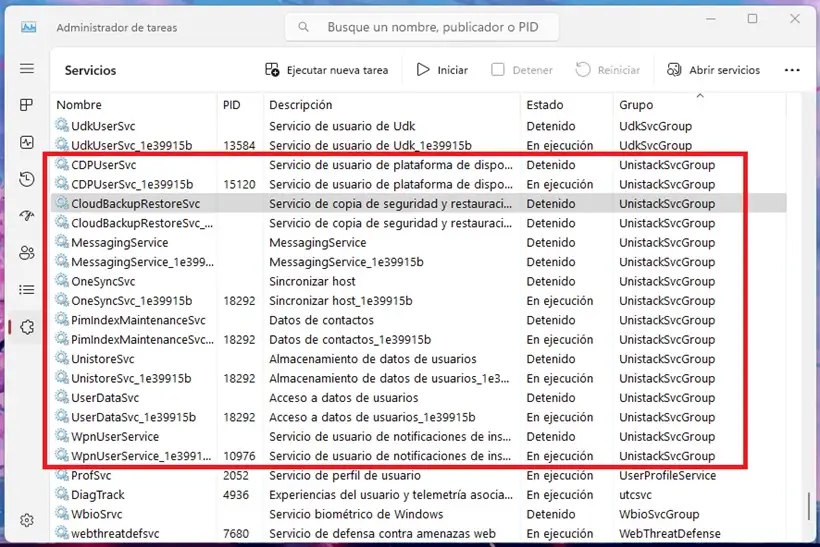Click the gear icon of UdkUserSvc
Viewport: 820px width, 547px height.
[62, 125]
